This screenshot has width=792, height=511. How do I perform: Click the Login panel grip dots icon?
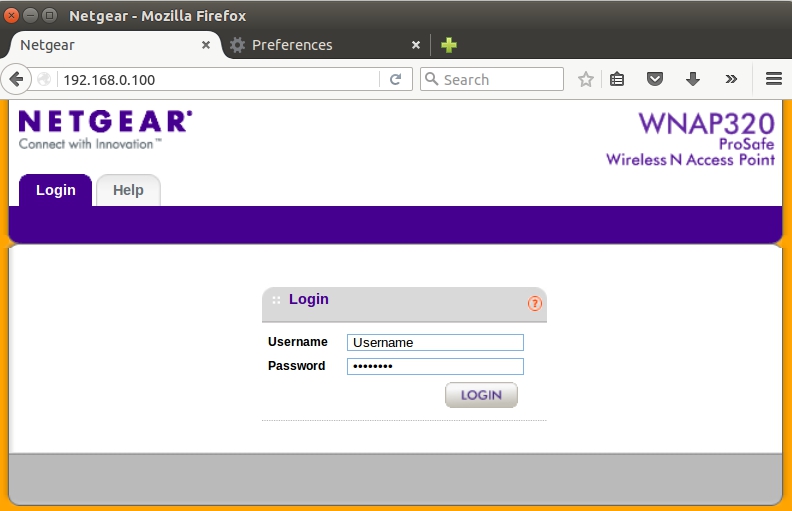[x=276, y=300]
